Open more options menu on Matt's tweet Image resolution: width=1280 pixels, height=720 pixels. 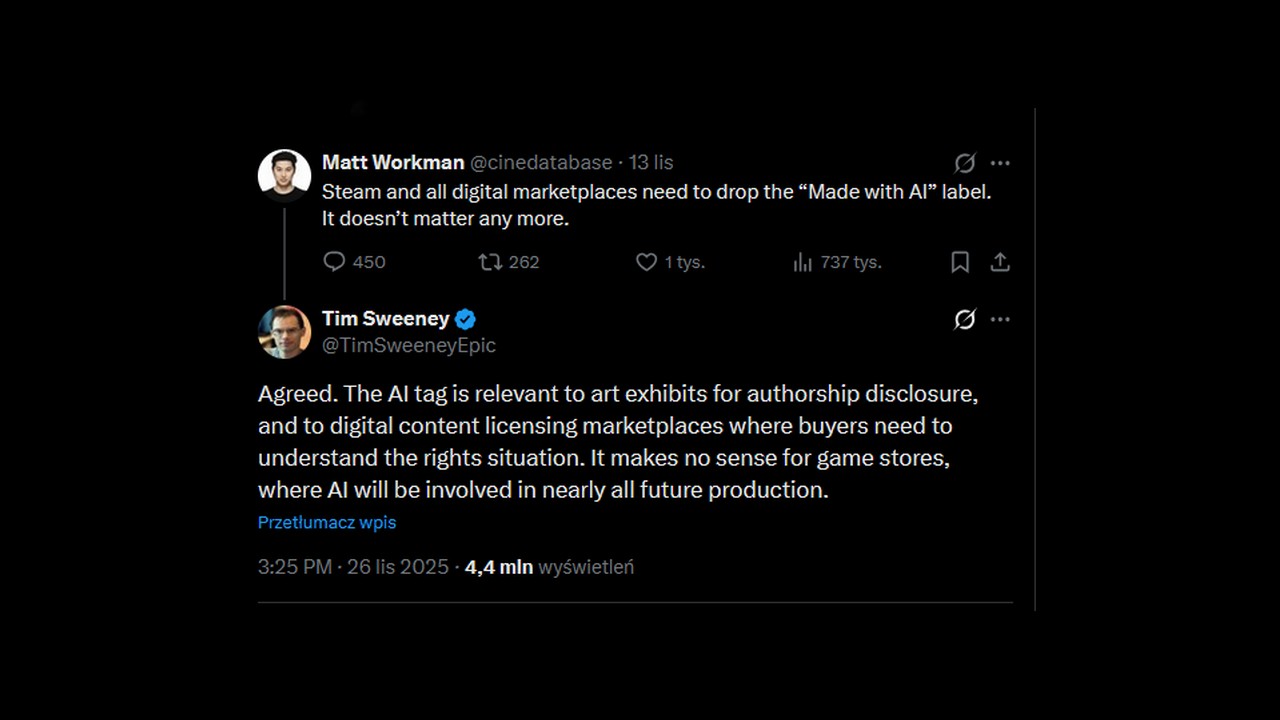(999, 163)
